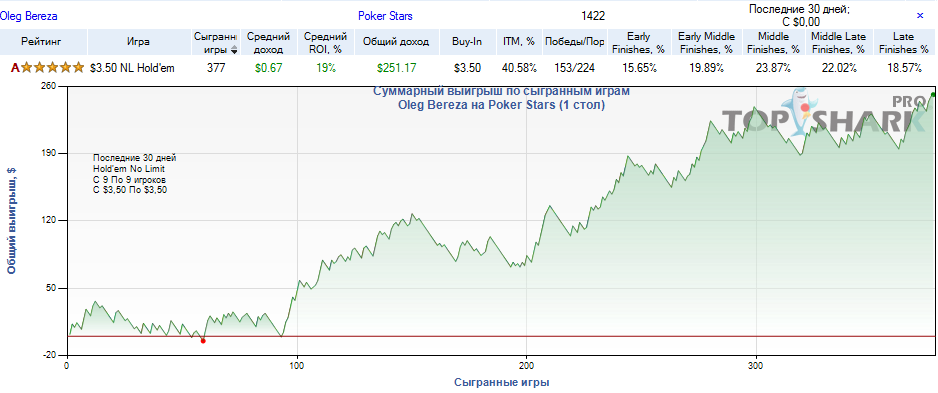
Task: Sort by Early Finishes, % column
Action: coord(639,42)
